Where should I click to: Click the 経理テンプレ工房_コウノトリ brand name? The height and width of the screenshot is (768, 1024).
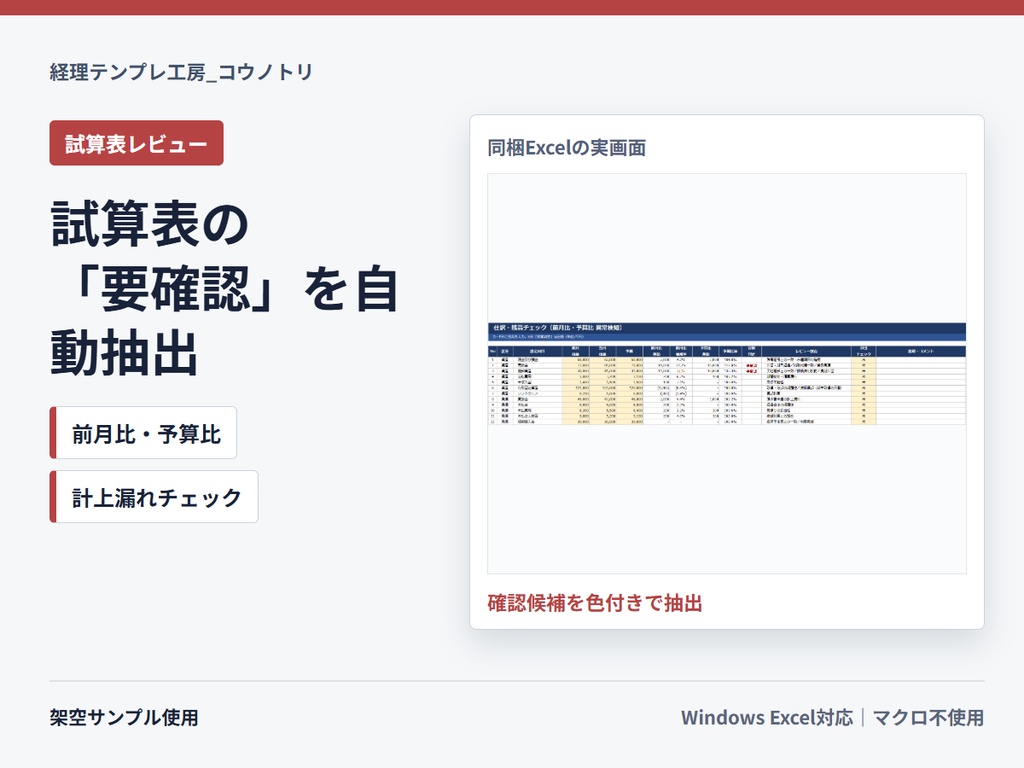[182, 72]
